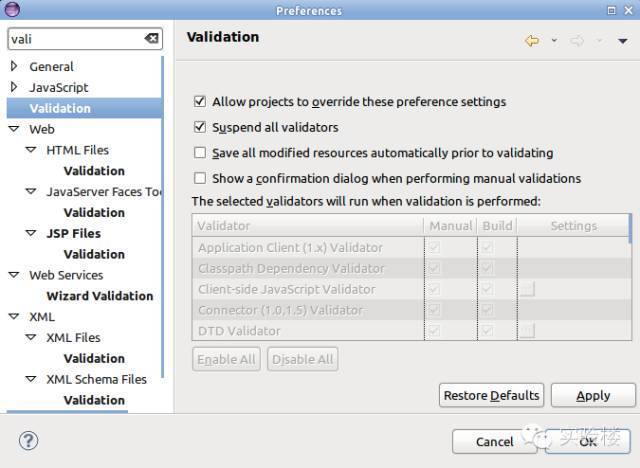
Task: Open the view menu triangle in the header
Action: tap(622, 41)
